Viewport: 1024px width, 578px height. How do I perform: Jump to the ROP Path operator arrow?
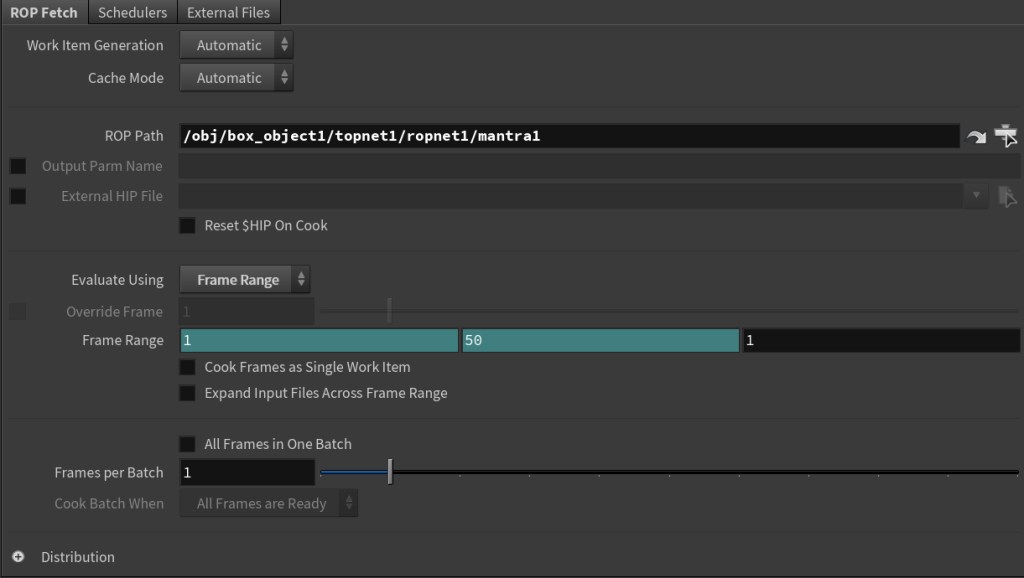(x=977, y=137)
